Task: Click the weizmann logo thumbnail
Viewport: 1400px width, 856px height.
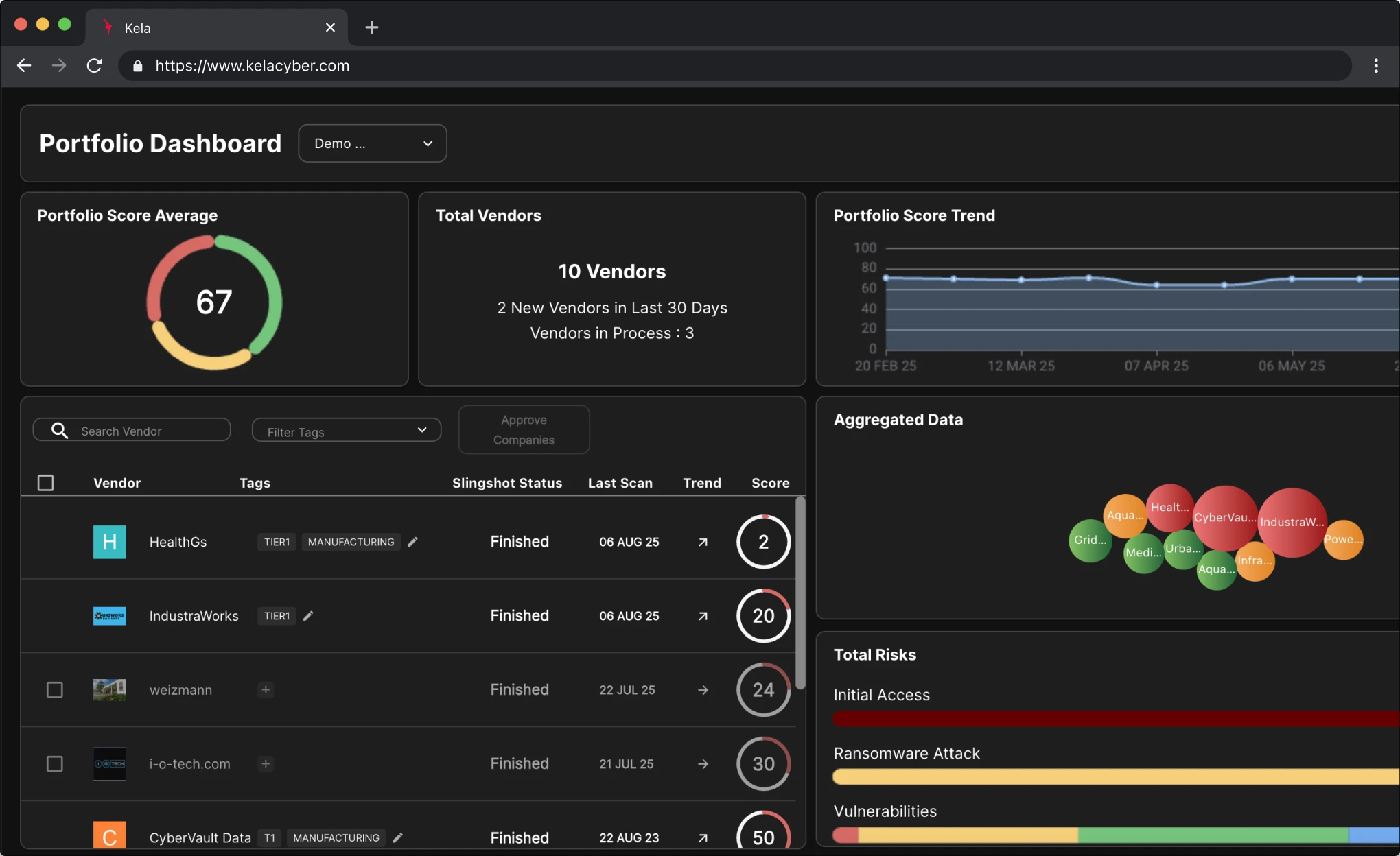Action: 110,690
